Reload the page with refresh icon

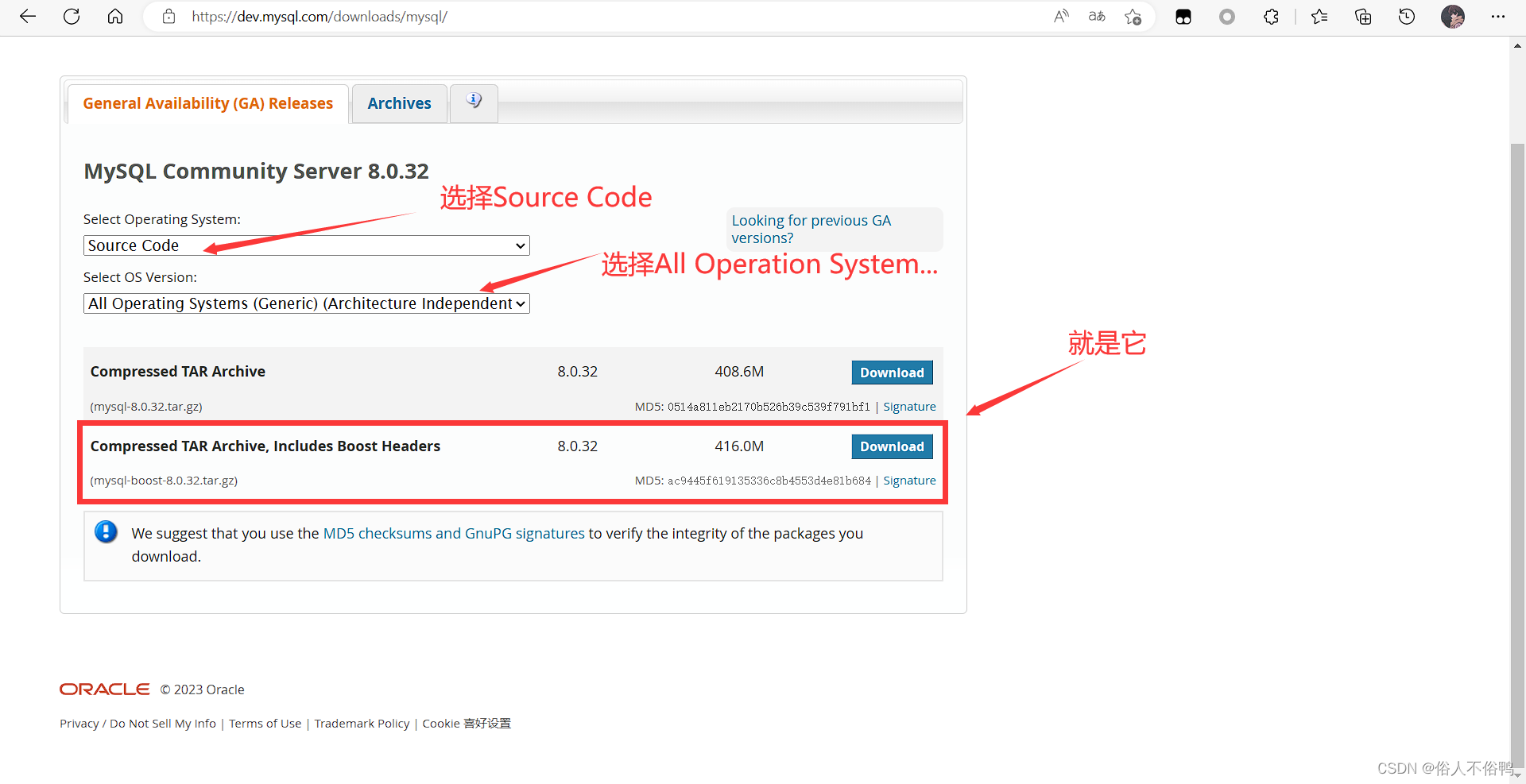point(72,16)
